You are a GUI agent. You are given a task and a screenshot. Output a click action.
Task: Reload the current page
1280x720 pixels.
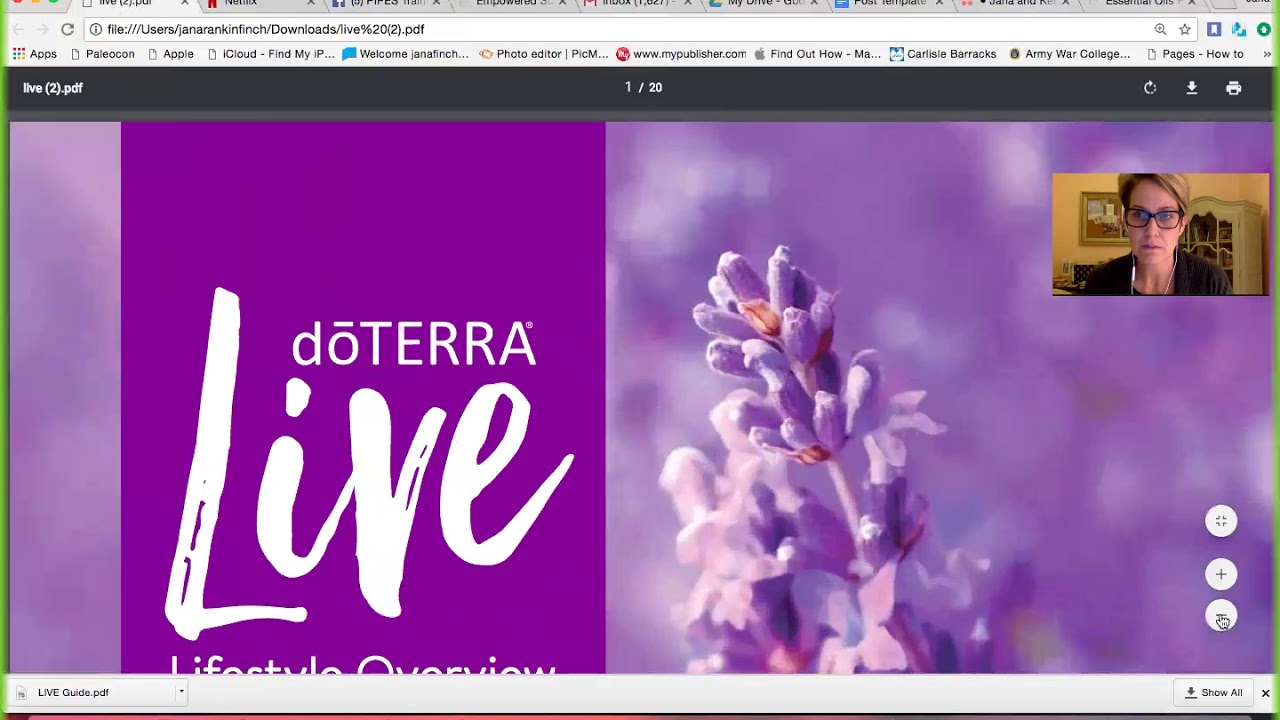(68, 29)
